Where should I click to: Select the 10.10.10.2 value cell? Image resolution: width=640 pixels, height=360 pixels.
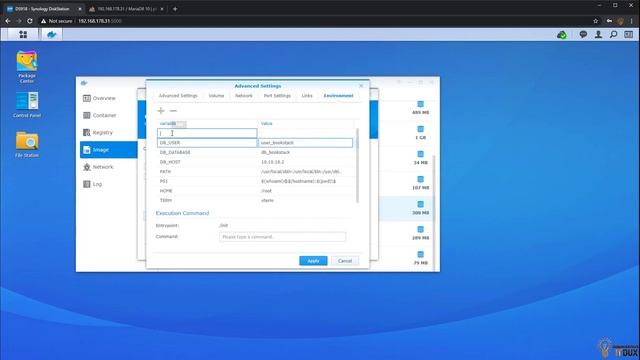coord(306,162)
